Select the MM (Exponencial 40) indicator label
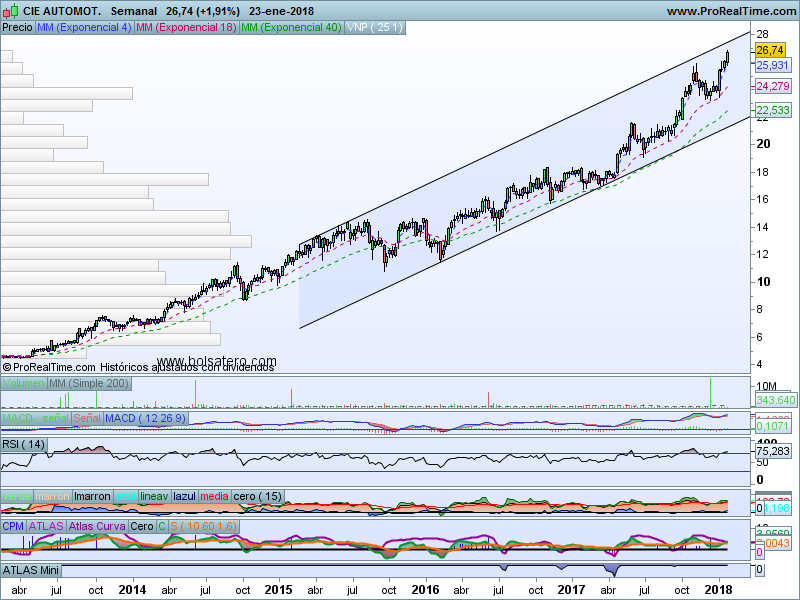The width and height of the screenshot is (800, 600). 291,28
